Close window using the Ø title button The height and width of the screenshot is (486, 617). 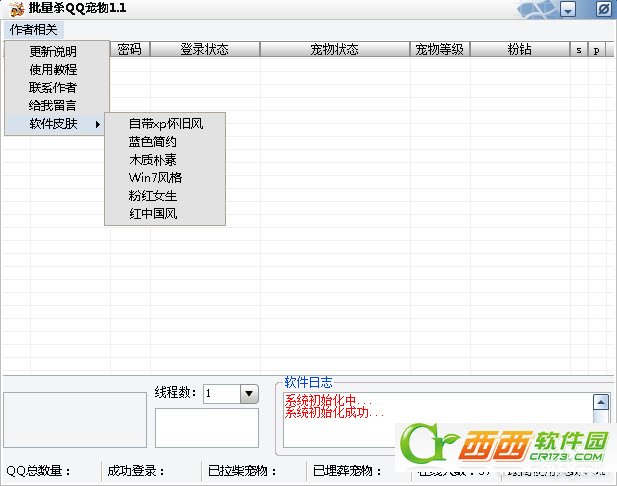(x=604, y=9)
